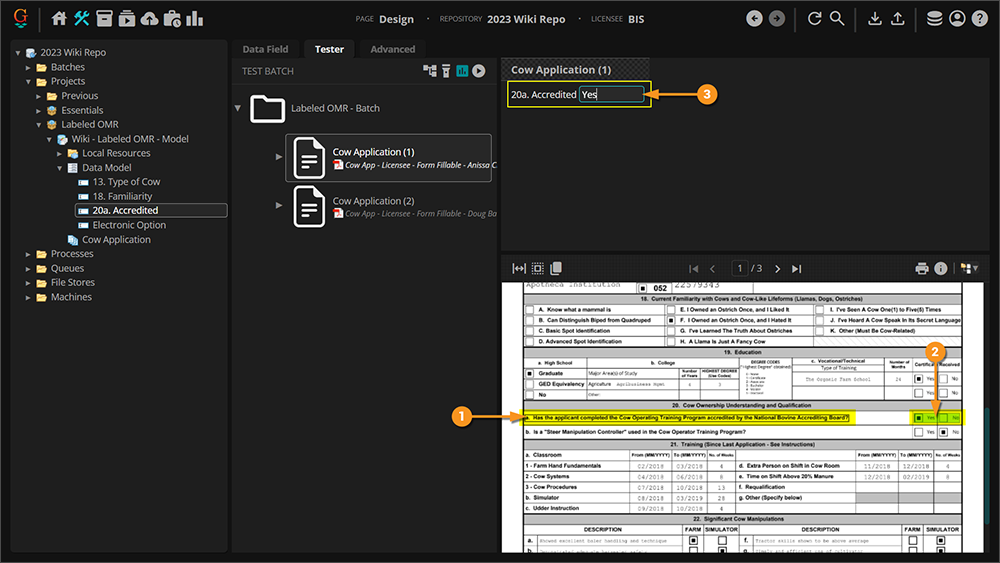1000x563 pixels.
Task: Click the Design tools wrench icon
Action: [82, 19]
